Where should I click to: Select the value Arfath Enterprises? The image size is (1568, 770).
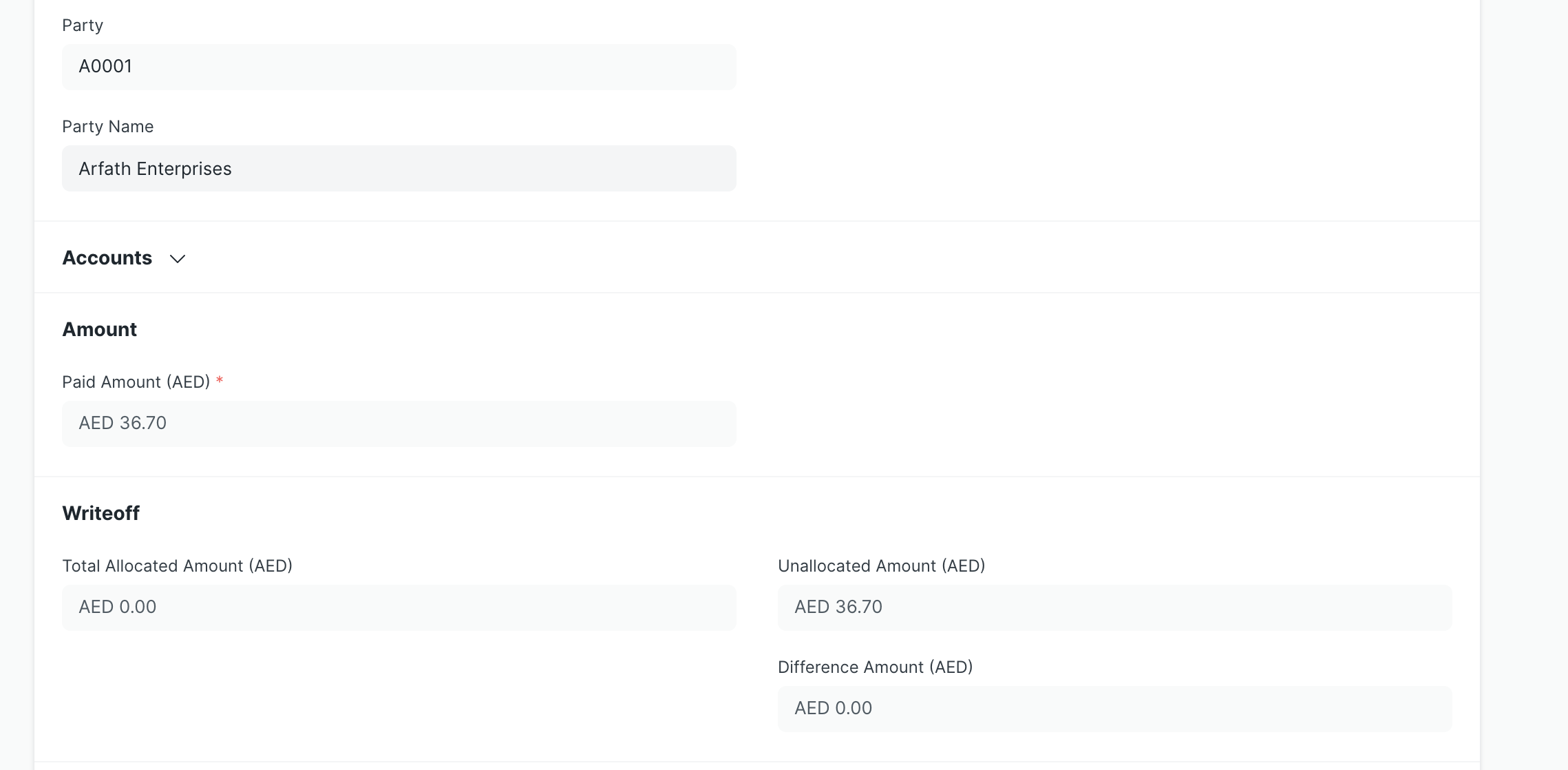(156, 168)
